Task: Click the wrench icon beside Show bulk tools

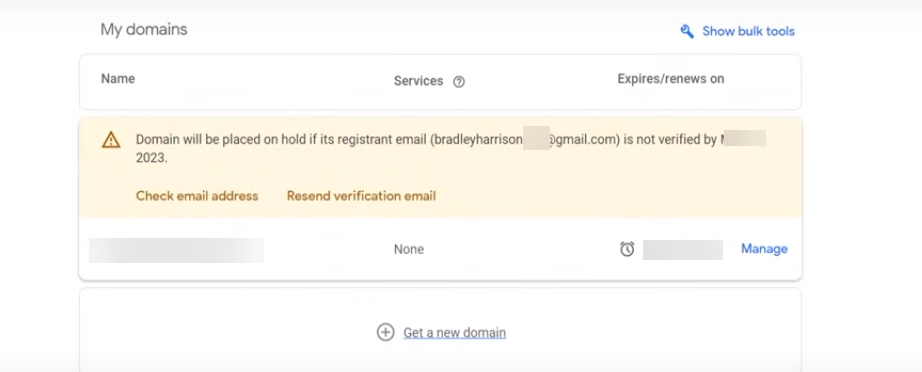Action: (x=687, y=31)
